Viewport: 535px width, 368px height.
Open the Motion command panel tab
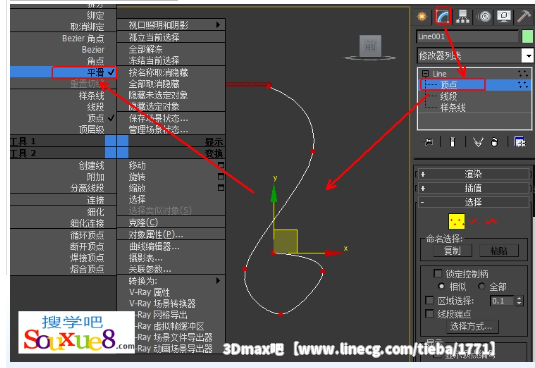click(485, 16)
